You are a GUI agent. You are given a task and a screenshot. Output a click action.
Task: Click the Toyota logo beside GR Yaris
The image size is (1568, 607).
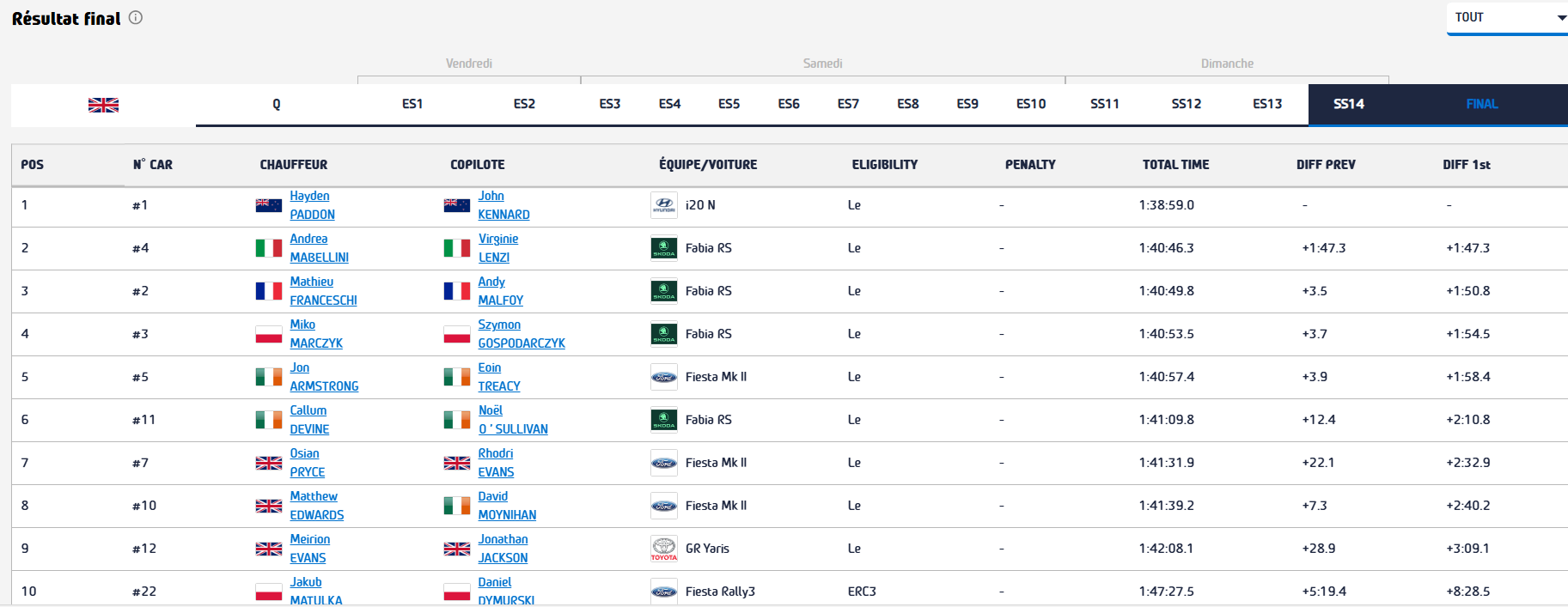(x=663, y=549)
